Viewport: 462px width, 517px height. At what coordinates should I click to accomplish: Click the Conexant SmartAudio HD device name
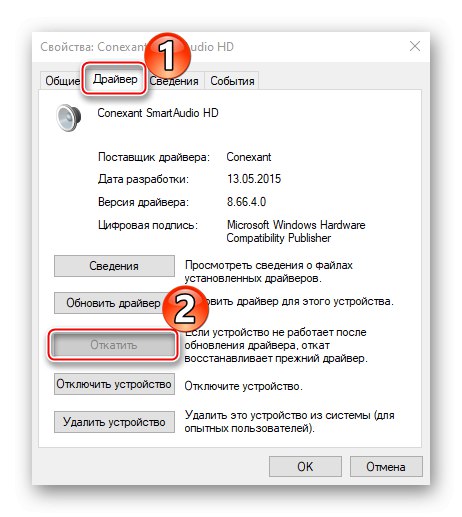click(x=158, y=113)
